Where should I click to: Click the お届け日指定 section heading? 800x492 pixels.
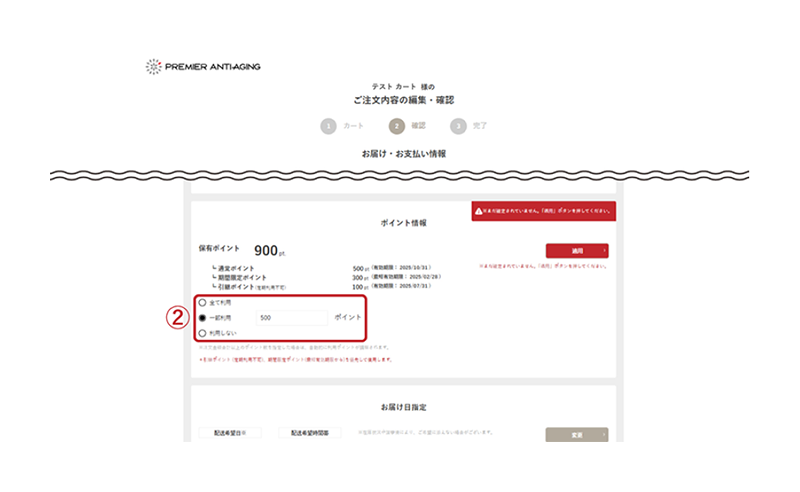coord(404,407)
